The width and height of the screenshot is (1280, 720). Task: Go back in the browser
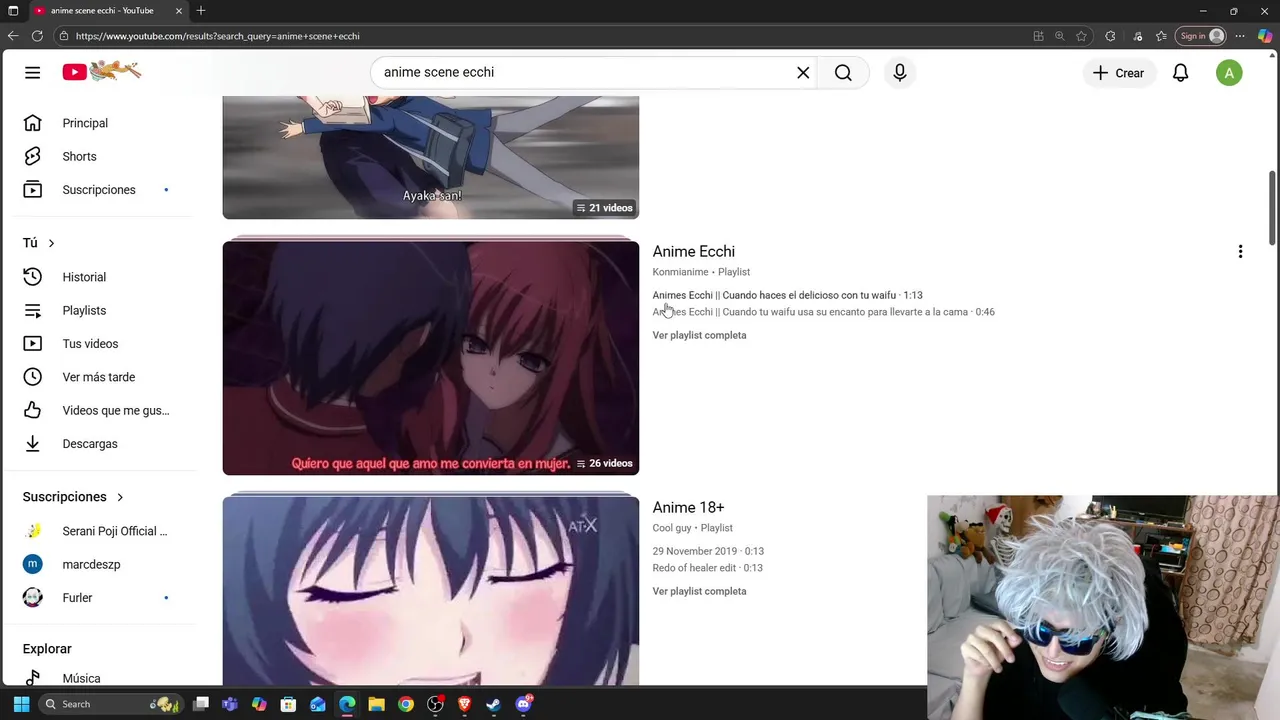point(13,36)
